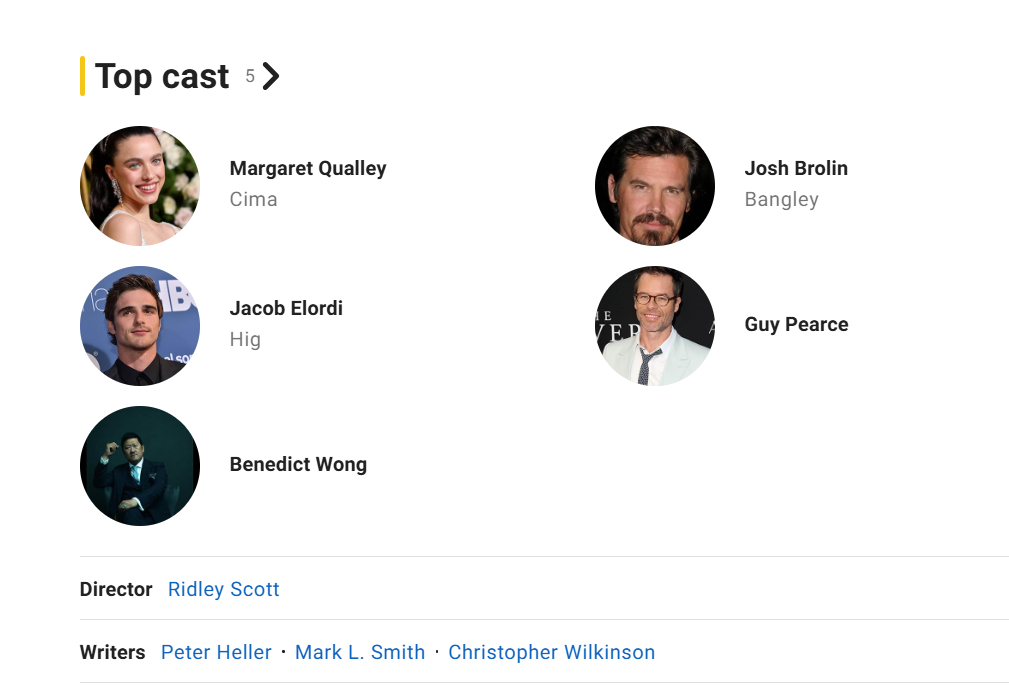
Task: Expand full cast list chevron arrow
Action: 271,77
